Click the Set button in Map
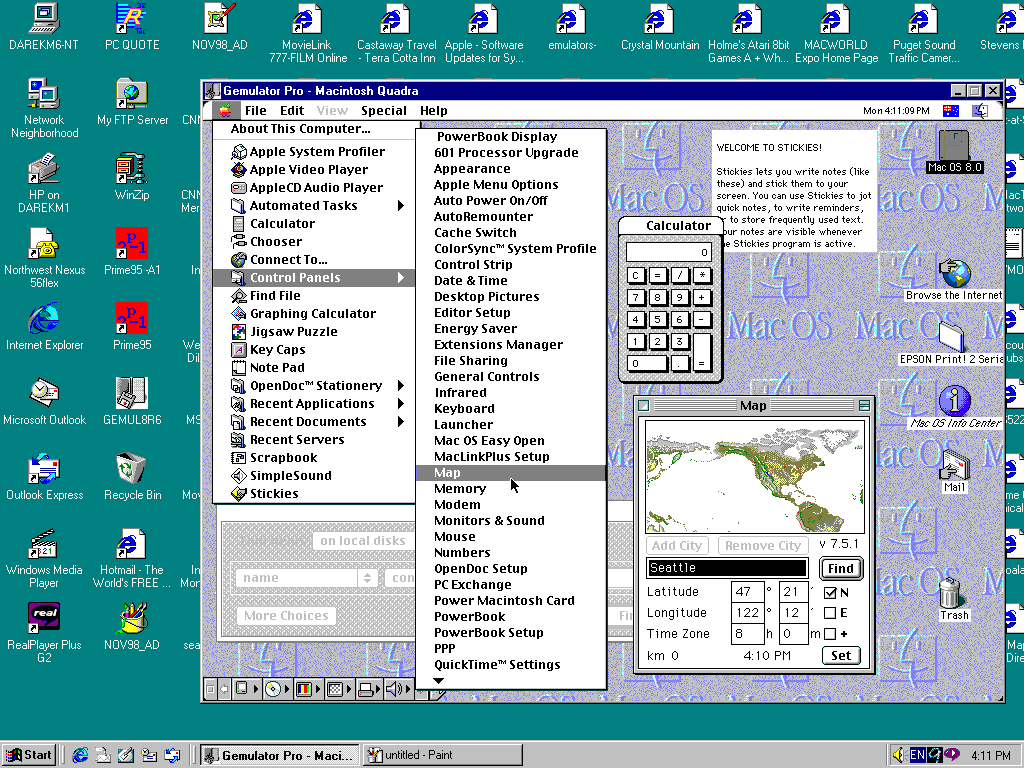The width and height of the screenshot is (1024, 768). [840, 656]
